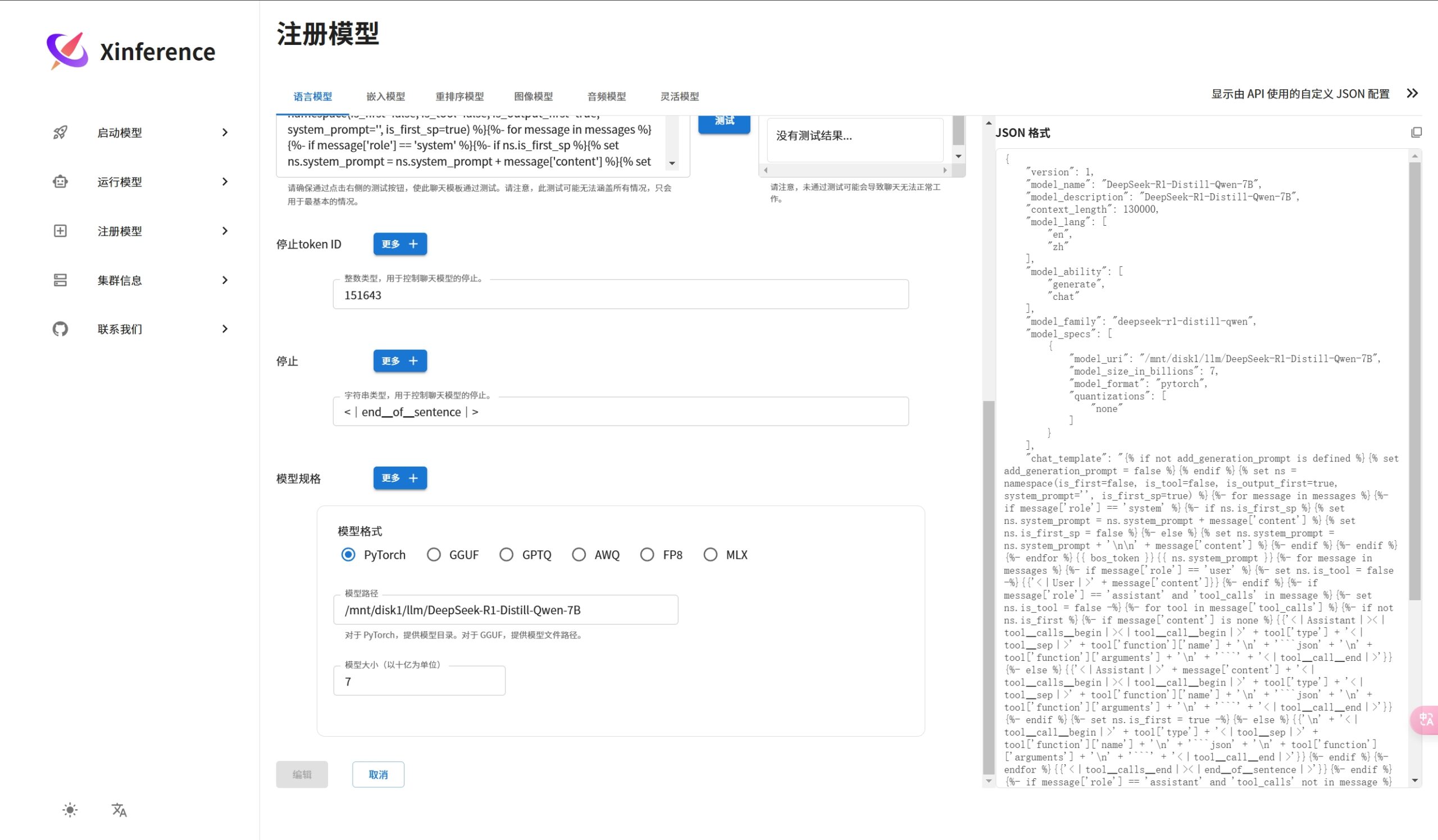
Task: Select the MLX model format
Action: [711, 554]
